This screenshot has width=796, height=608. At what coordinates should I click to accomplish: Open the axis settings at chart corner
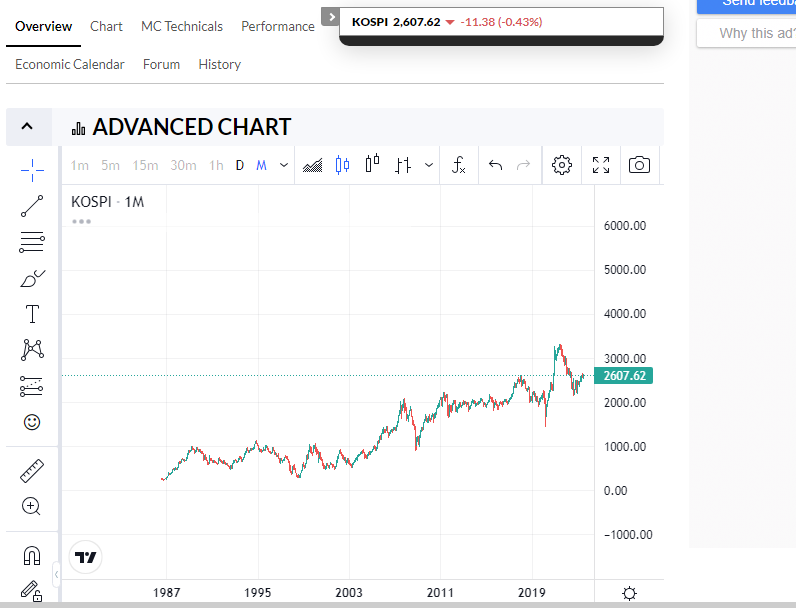click(x=629, y=593)
